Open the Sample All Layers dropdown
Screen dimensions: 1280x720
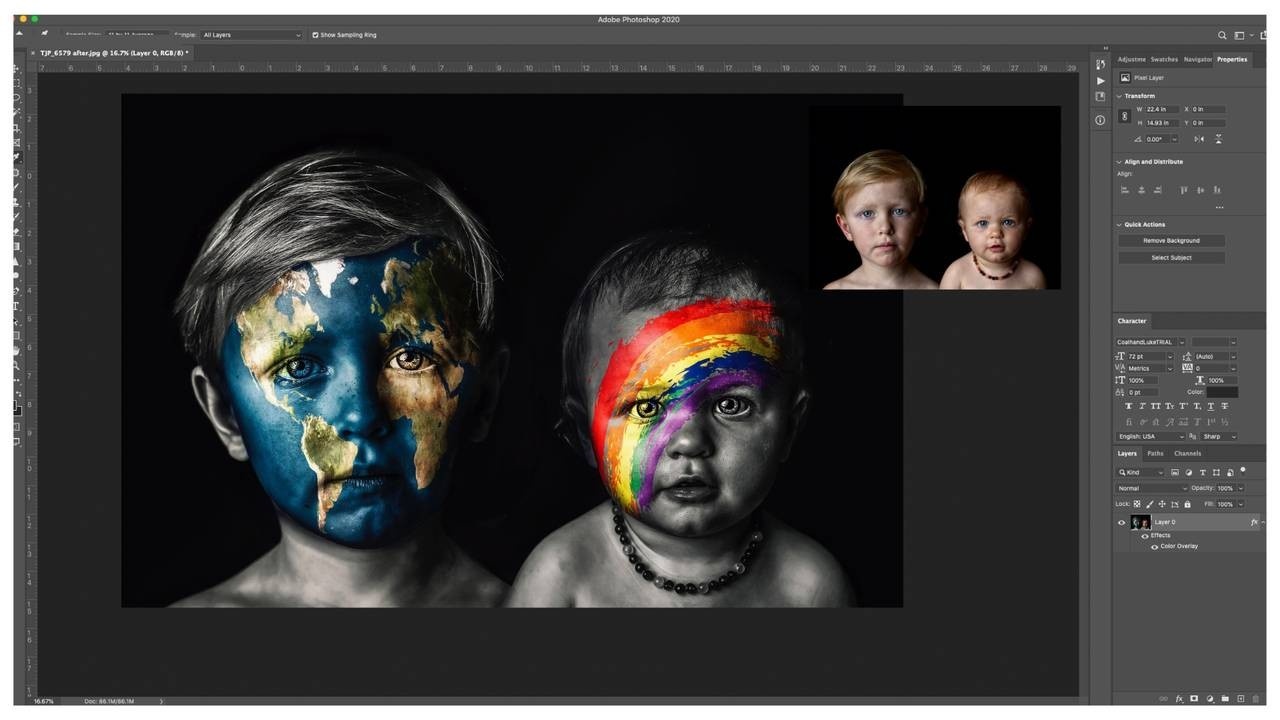250,35
